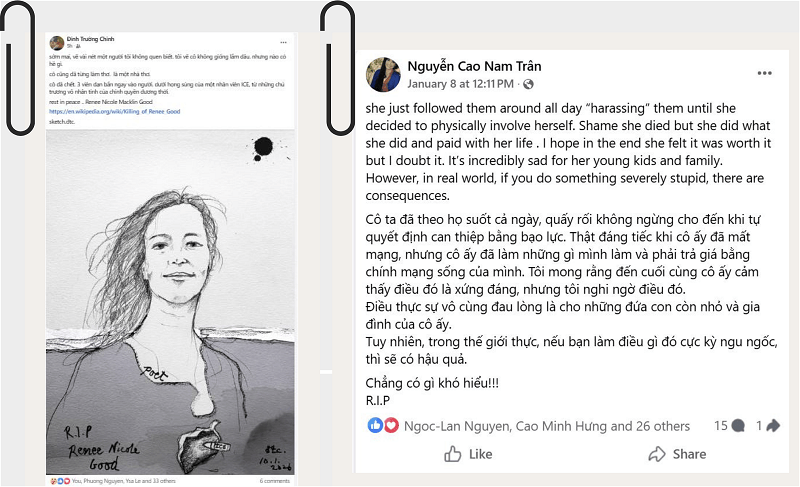Click the Share arrow icon
This screenshot has height=487, width=800.
657,454
